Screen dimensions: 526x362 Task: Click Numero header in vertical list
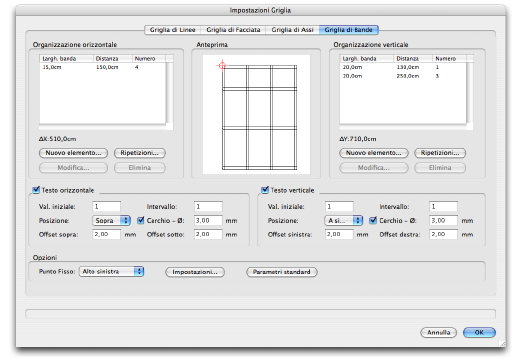(x=449, y=59)
